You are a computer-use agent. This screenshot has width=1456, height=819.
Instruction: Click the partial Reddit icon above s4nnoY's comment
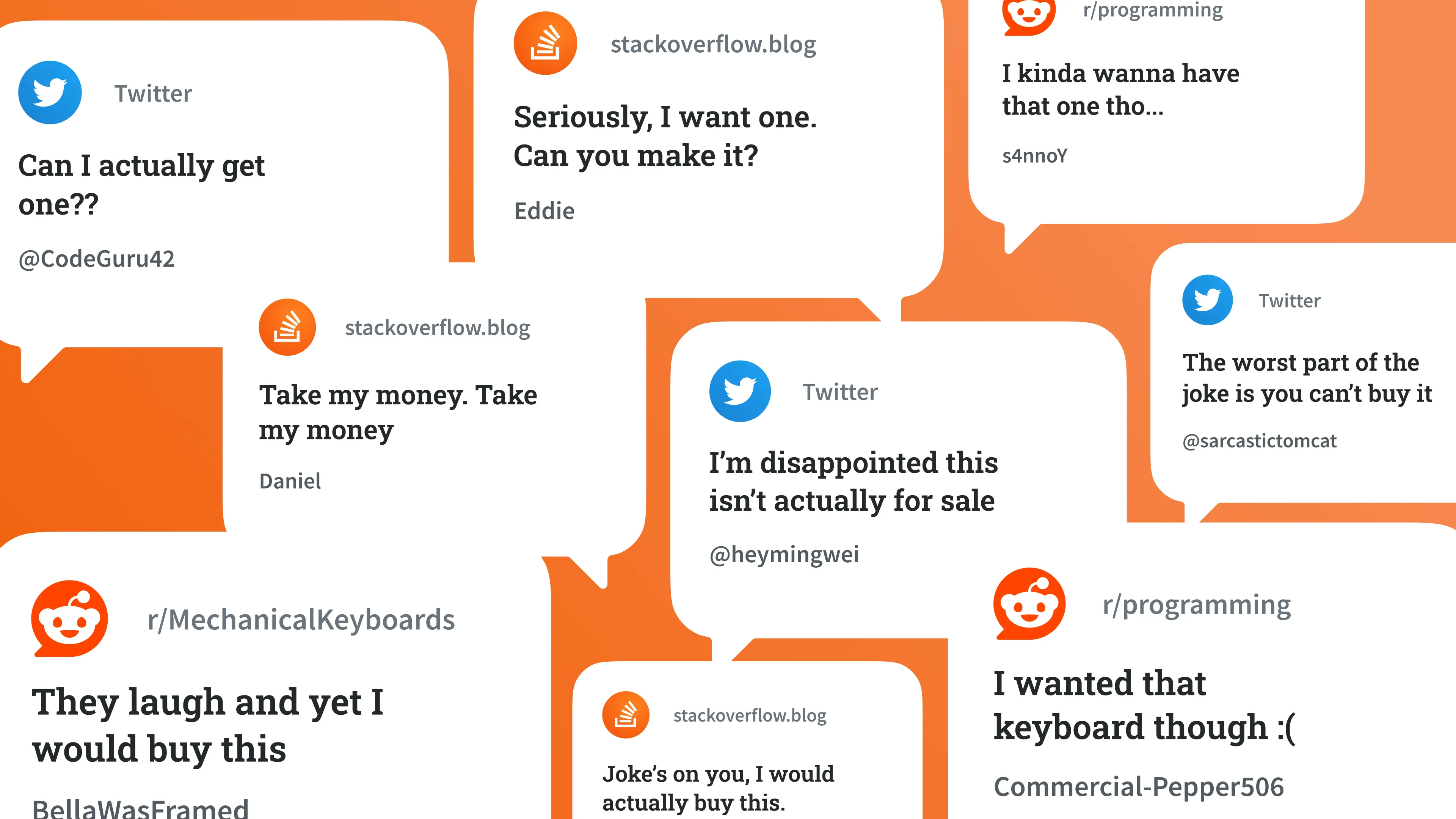click(x=1029, y=17)
